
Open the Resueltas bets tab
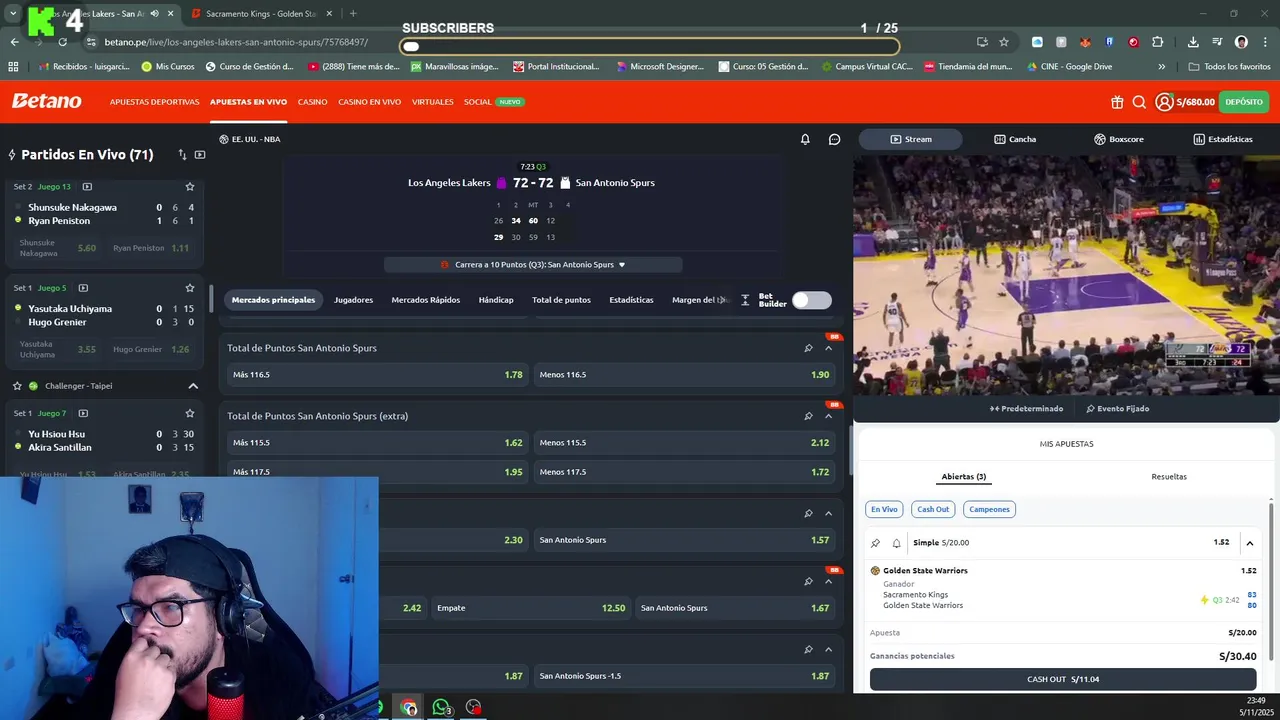(x=1169, y=477)
